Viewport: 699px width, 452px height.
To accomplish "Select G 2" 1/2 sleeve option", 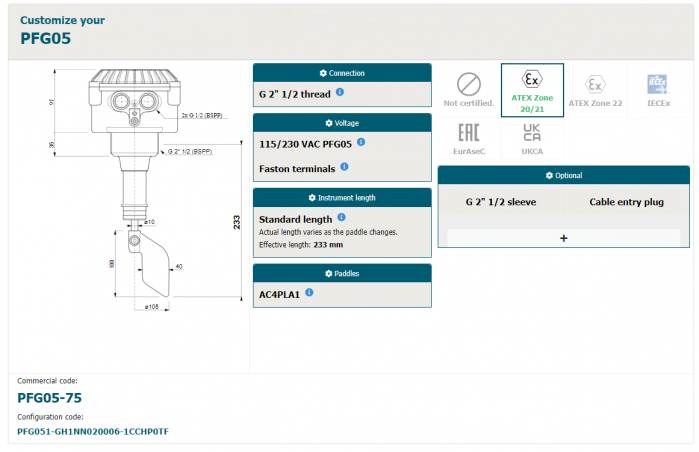I will pyautogui.click(x=500, y=202).
